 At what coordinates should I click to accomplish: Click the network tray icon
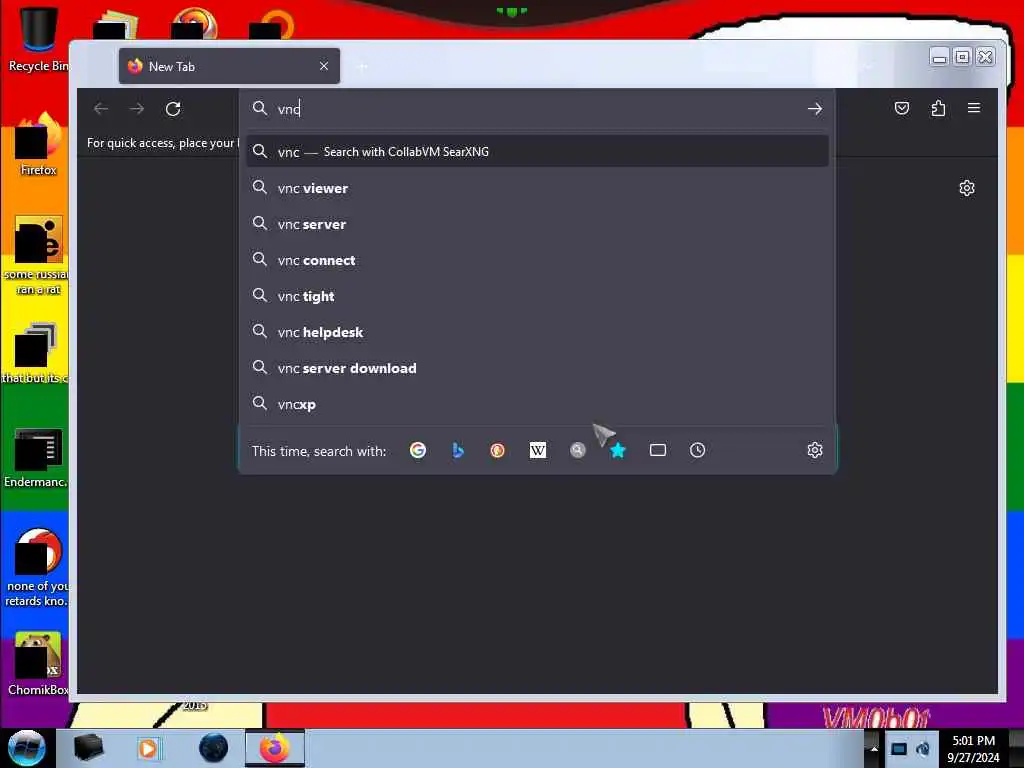pyautogui.click(x=899, y=748)
